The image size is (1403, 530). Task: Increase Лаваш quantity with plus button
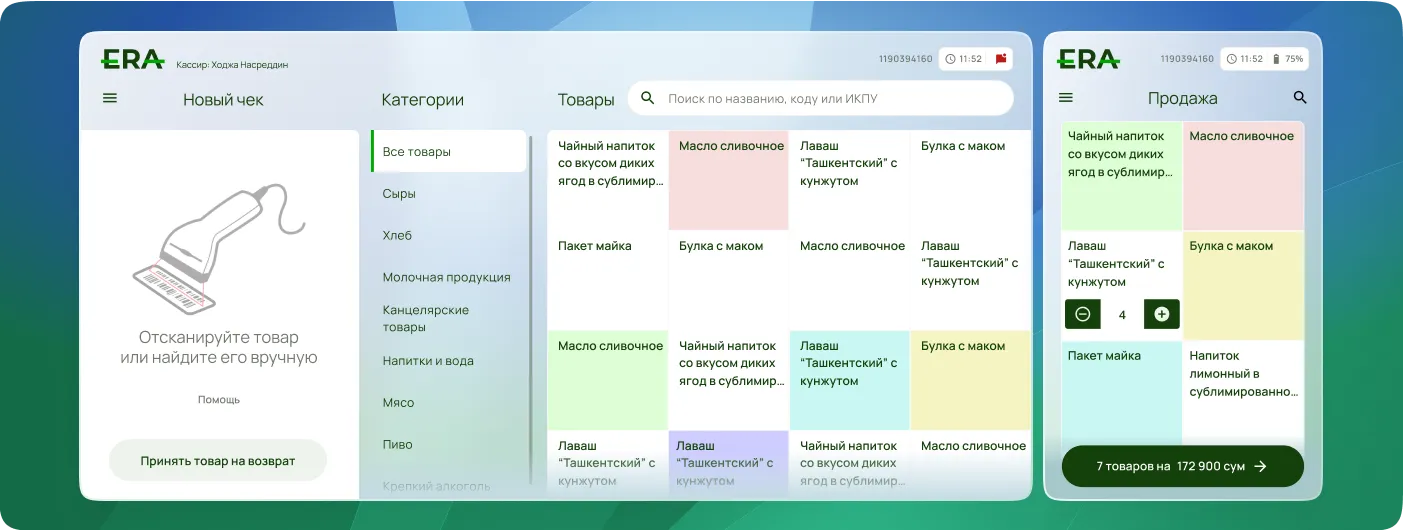1161,314
